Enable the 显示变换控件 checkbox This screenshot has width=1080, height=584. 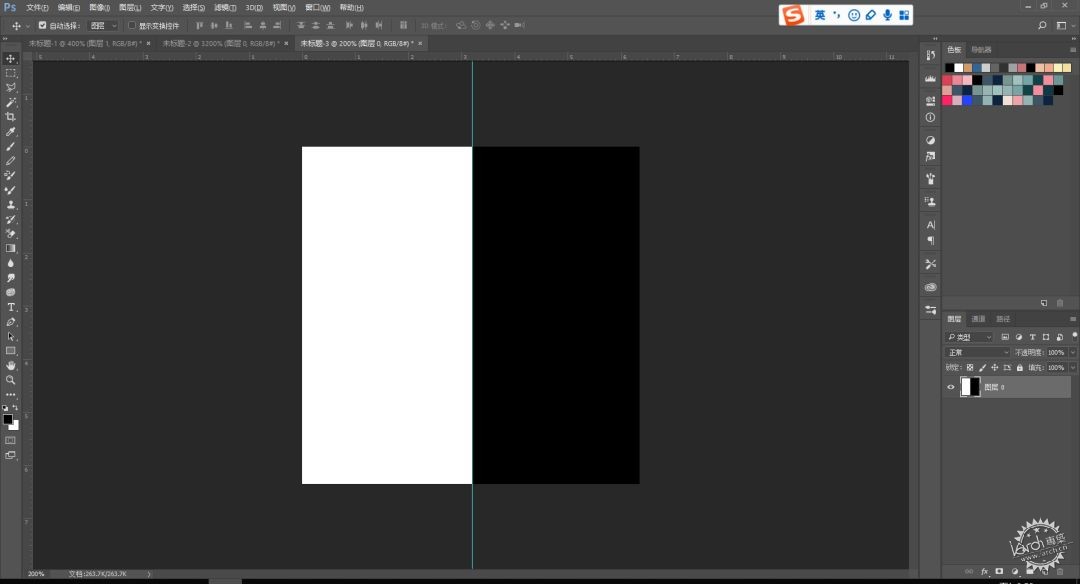click(x=132, y=25)
